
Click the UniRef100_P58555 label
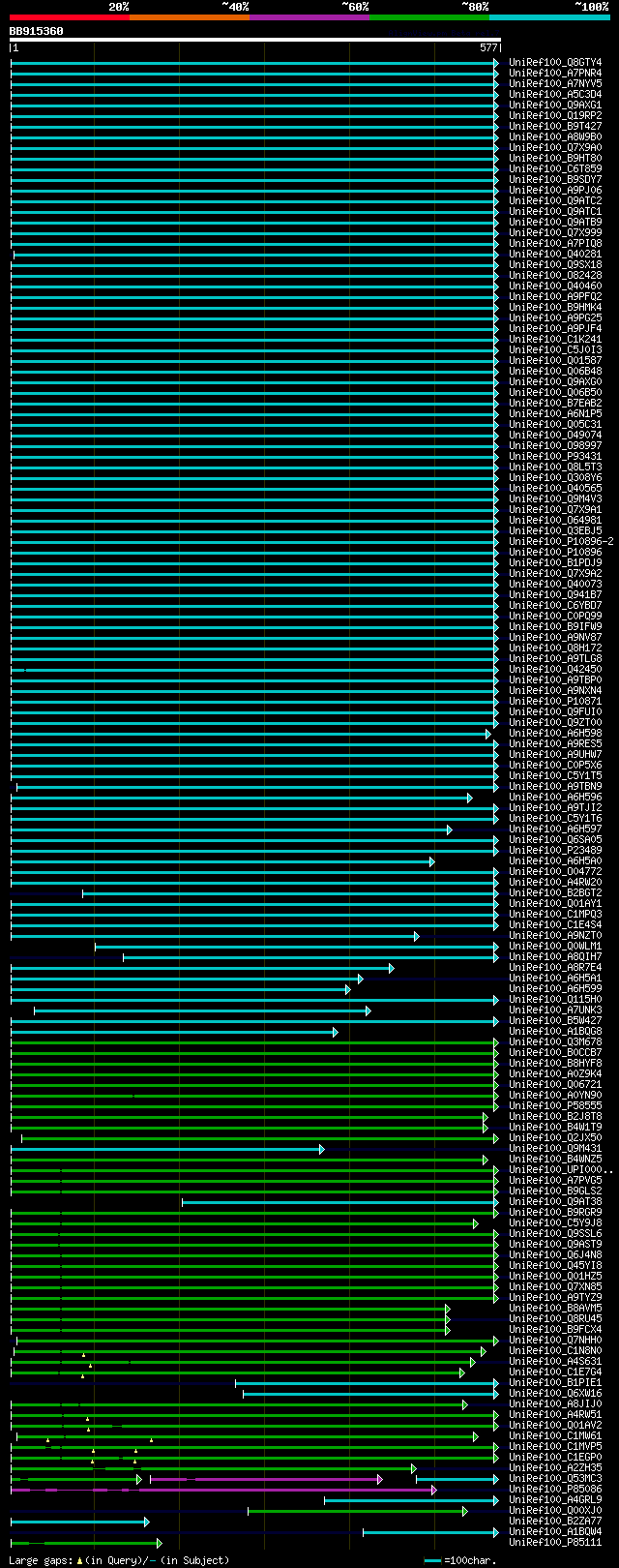pyautogui.click(x=555, y=1106)
